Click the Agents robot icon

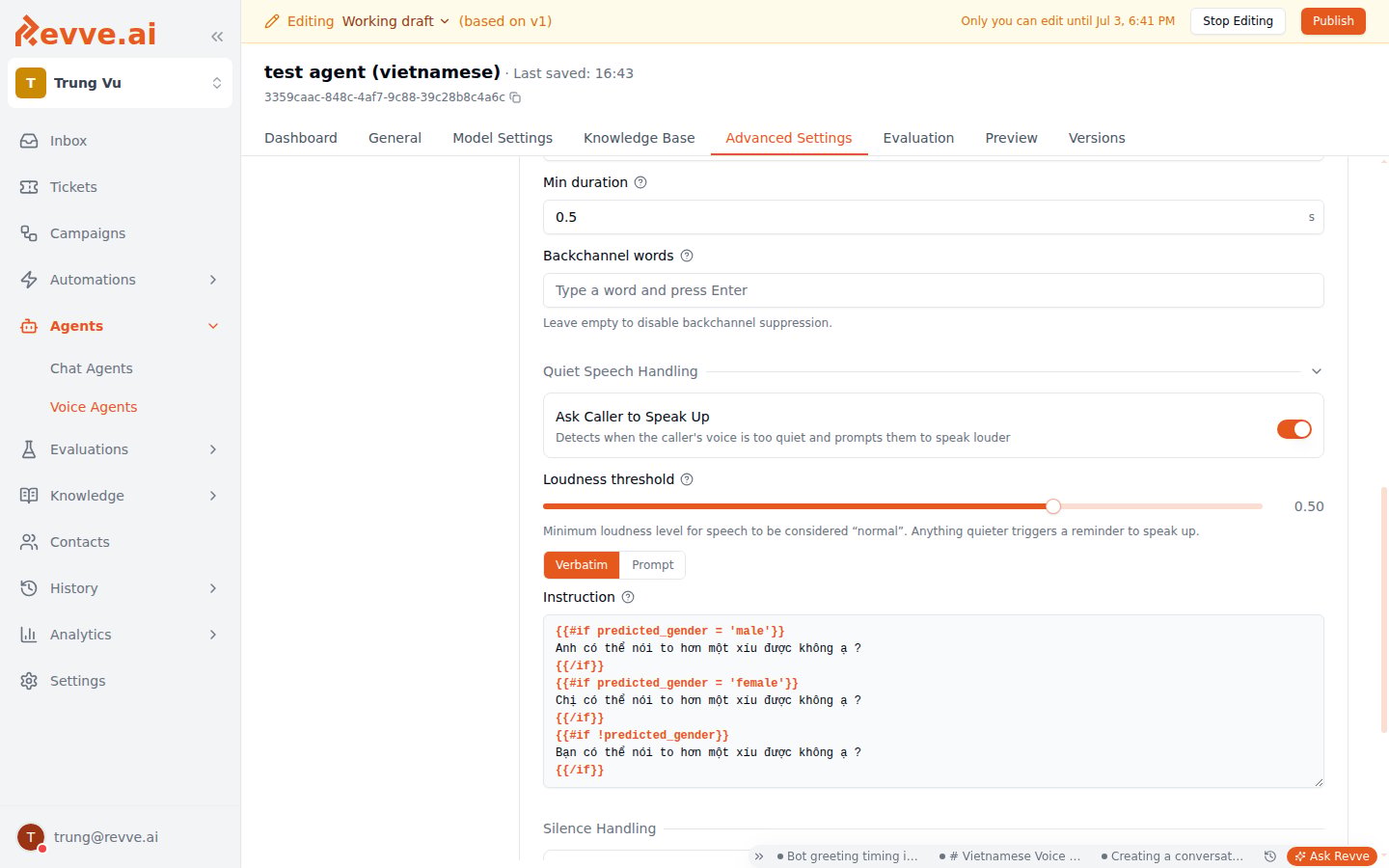29,326
